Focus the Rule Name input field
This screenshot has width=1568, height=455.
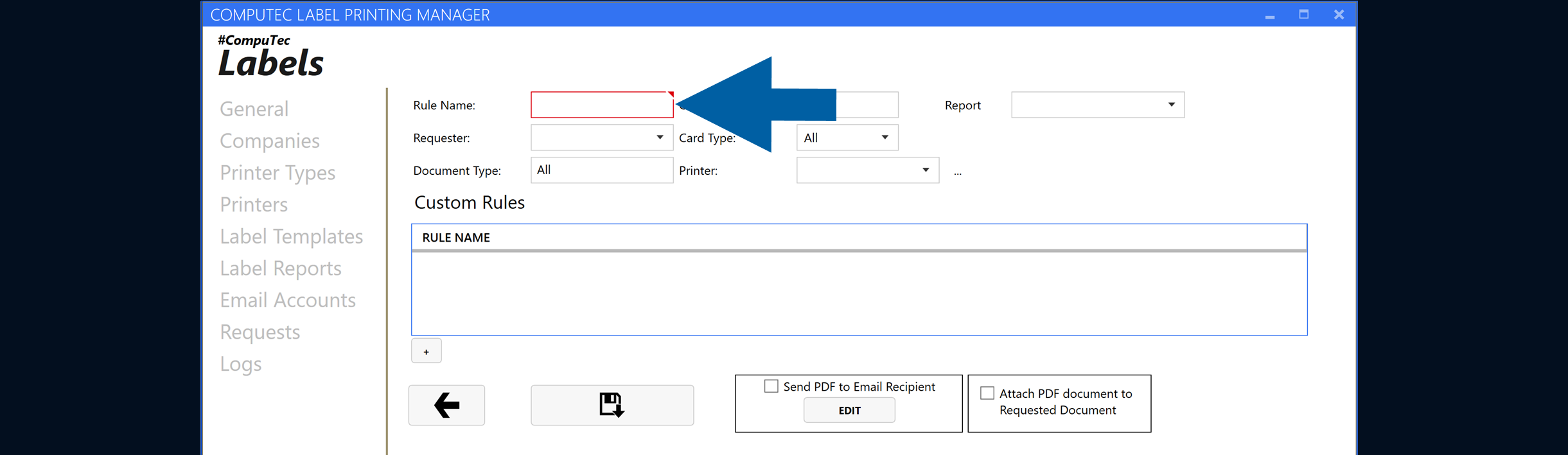(x=602, y=105)
